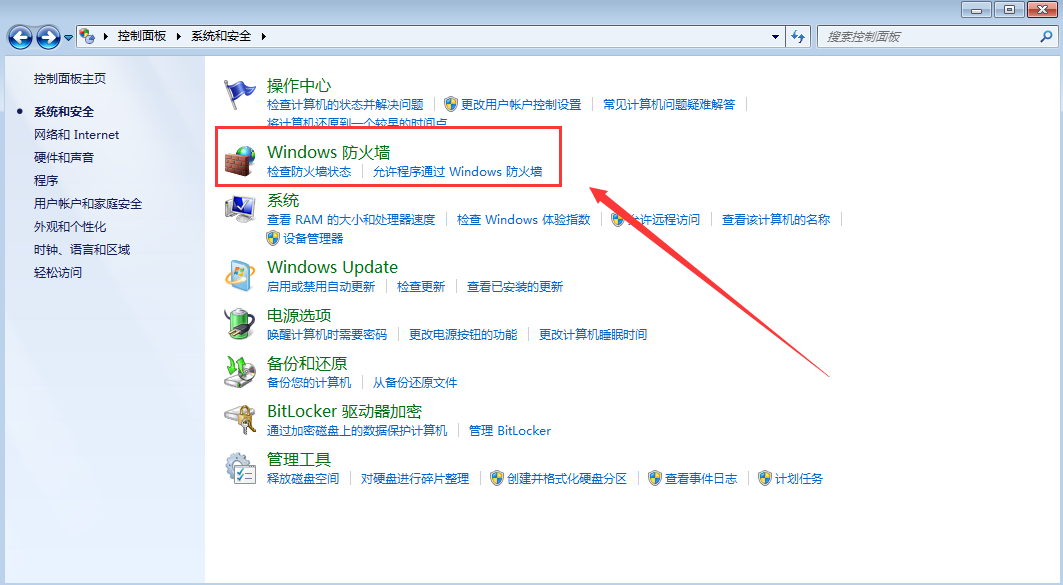Click the Administrative Tools gear icon
The height and width of the screenshot is (585, 1063).
(240, 468)
